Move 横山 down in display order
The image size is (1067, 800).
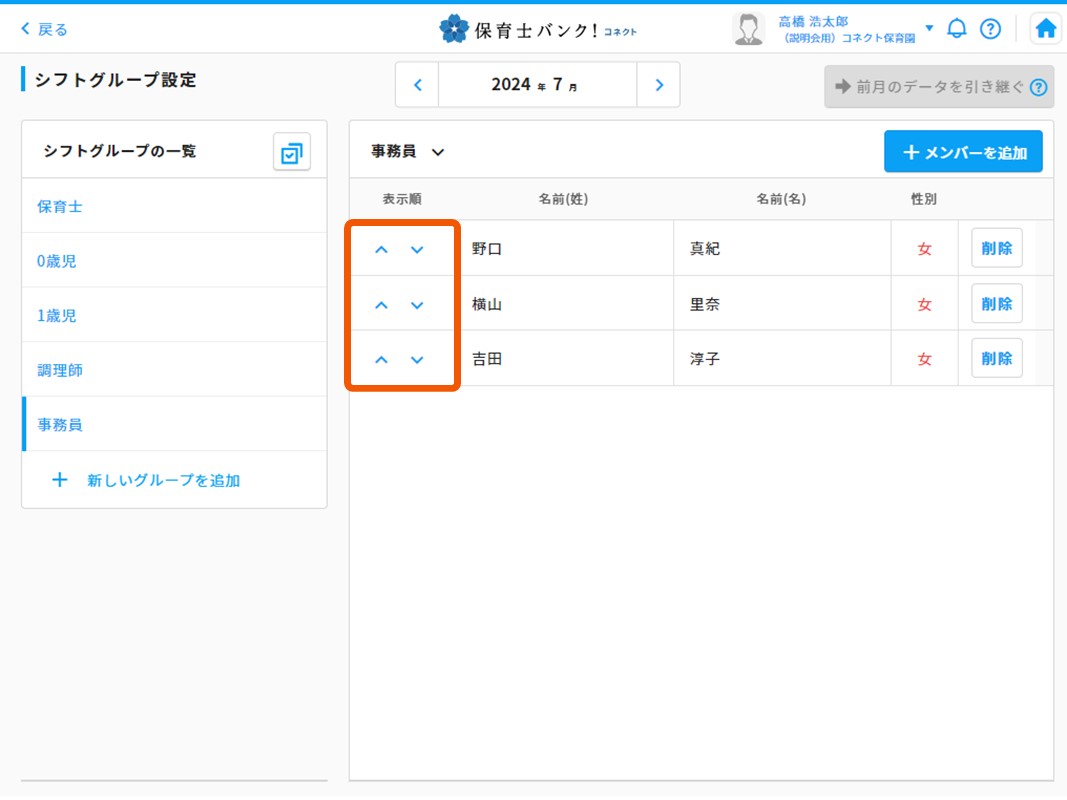pyautogui.click(x=417, y=305)
